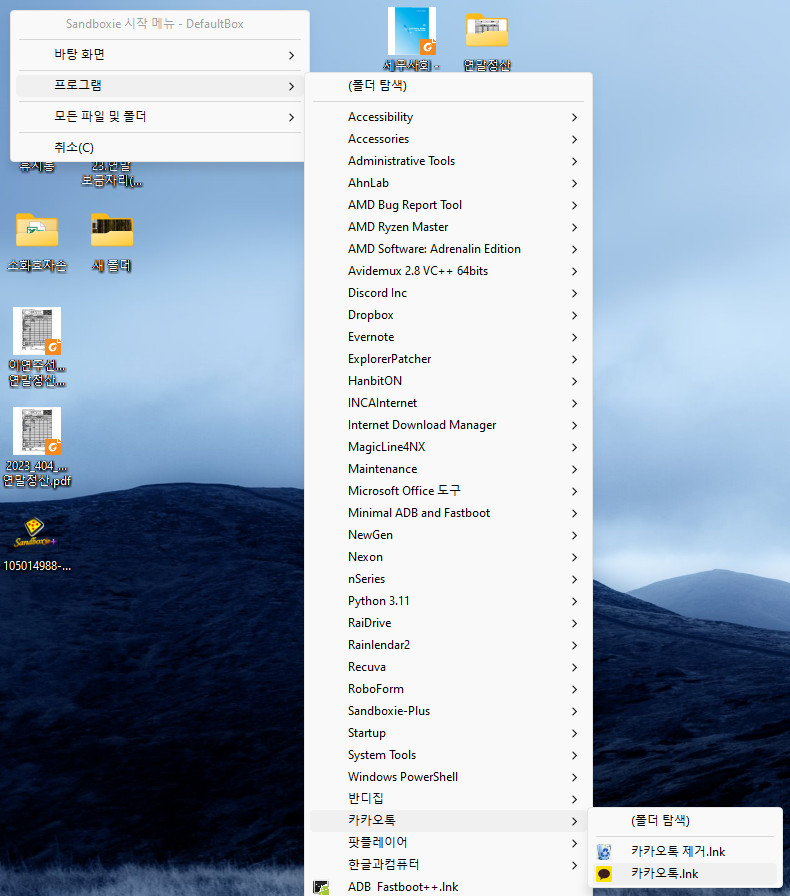Open the 한글과컴퓨터 entry
The height and width of the screenshot is (896, 790).
449,865
